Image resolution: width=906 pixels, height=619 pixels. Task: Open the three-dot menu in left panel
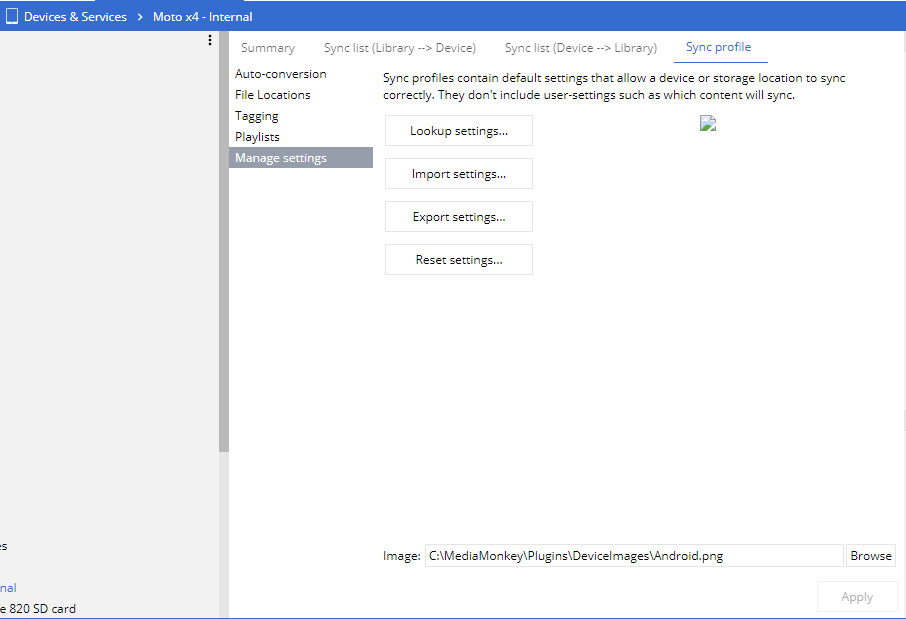(209, 40)
